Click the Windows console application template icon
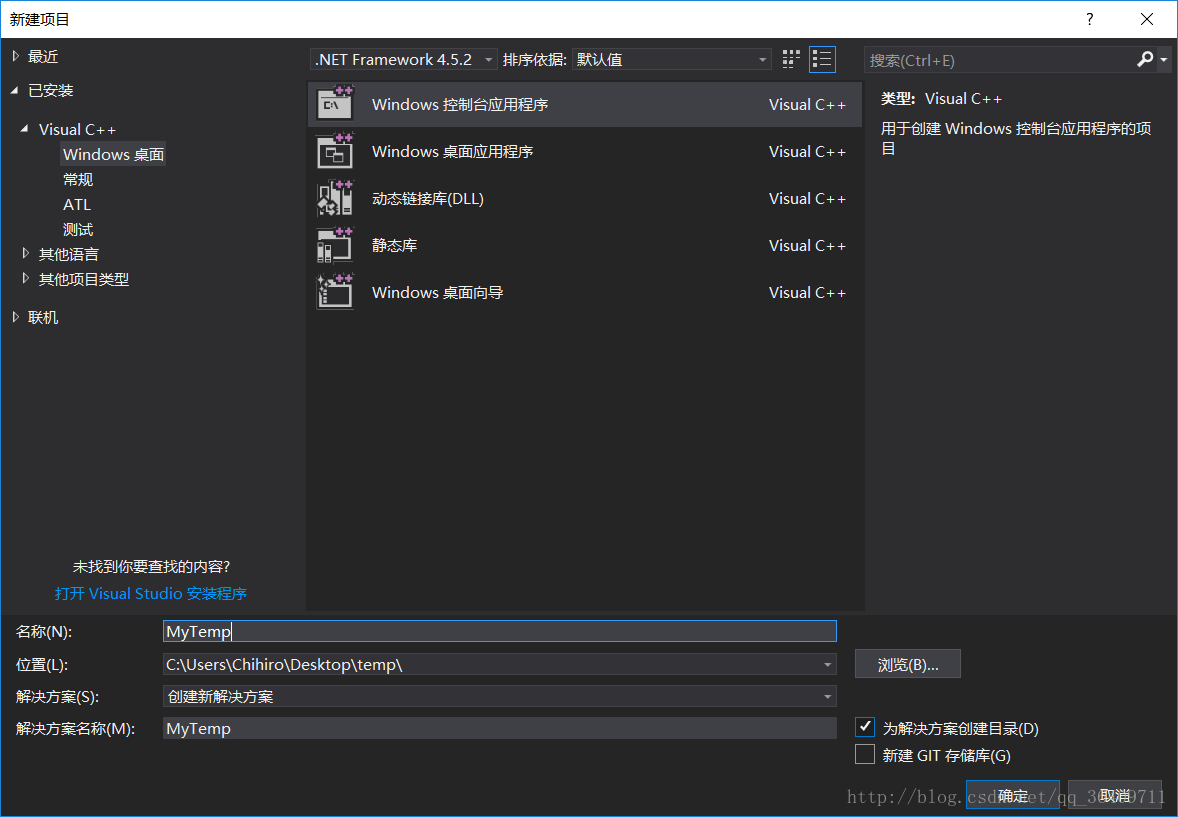Image resolution: width=1178 pixels, height=817 pixels. 335,104
